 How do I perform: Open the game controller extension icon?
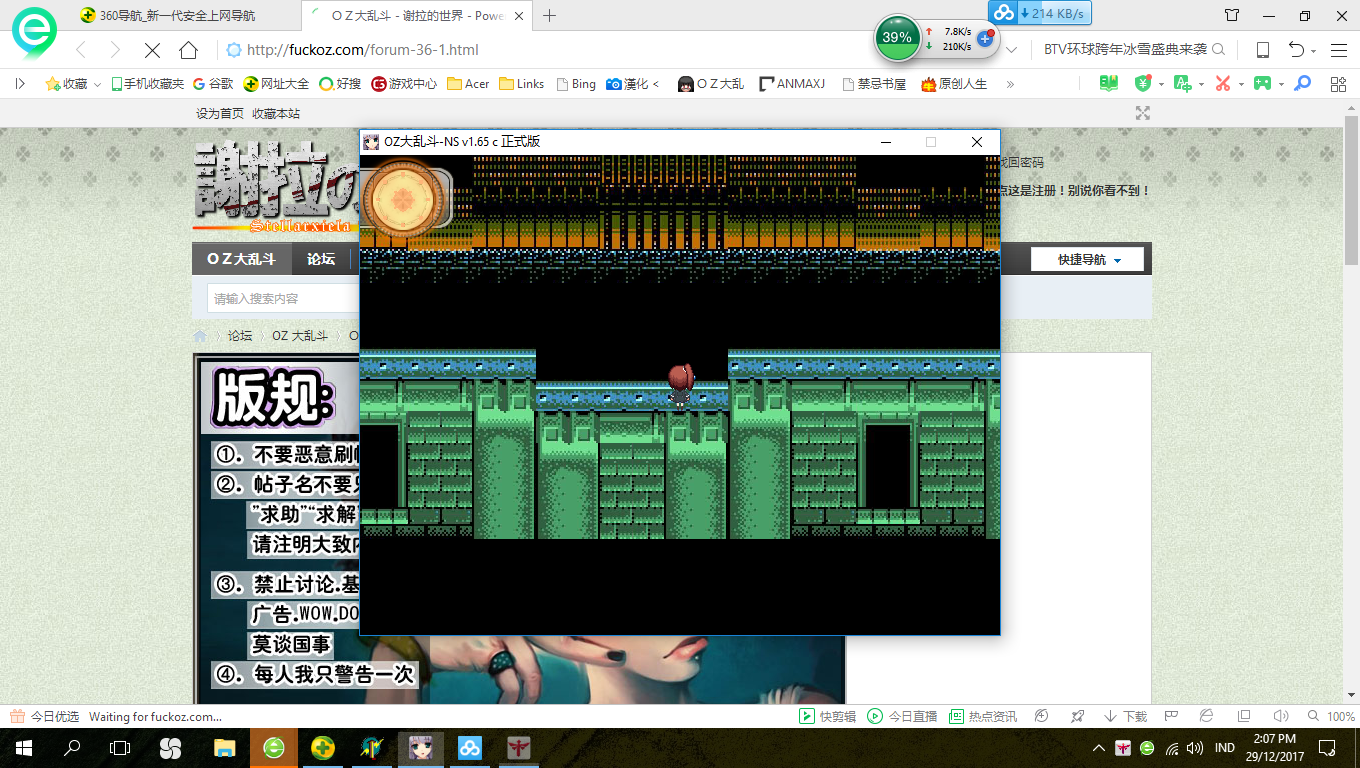[1263, 84]
